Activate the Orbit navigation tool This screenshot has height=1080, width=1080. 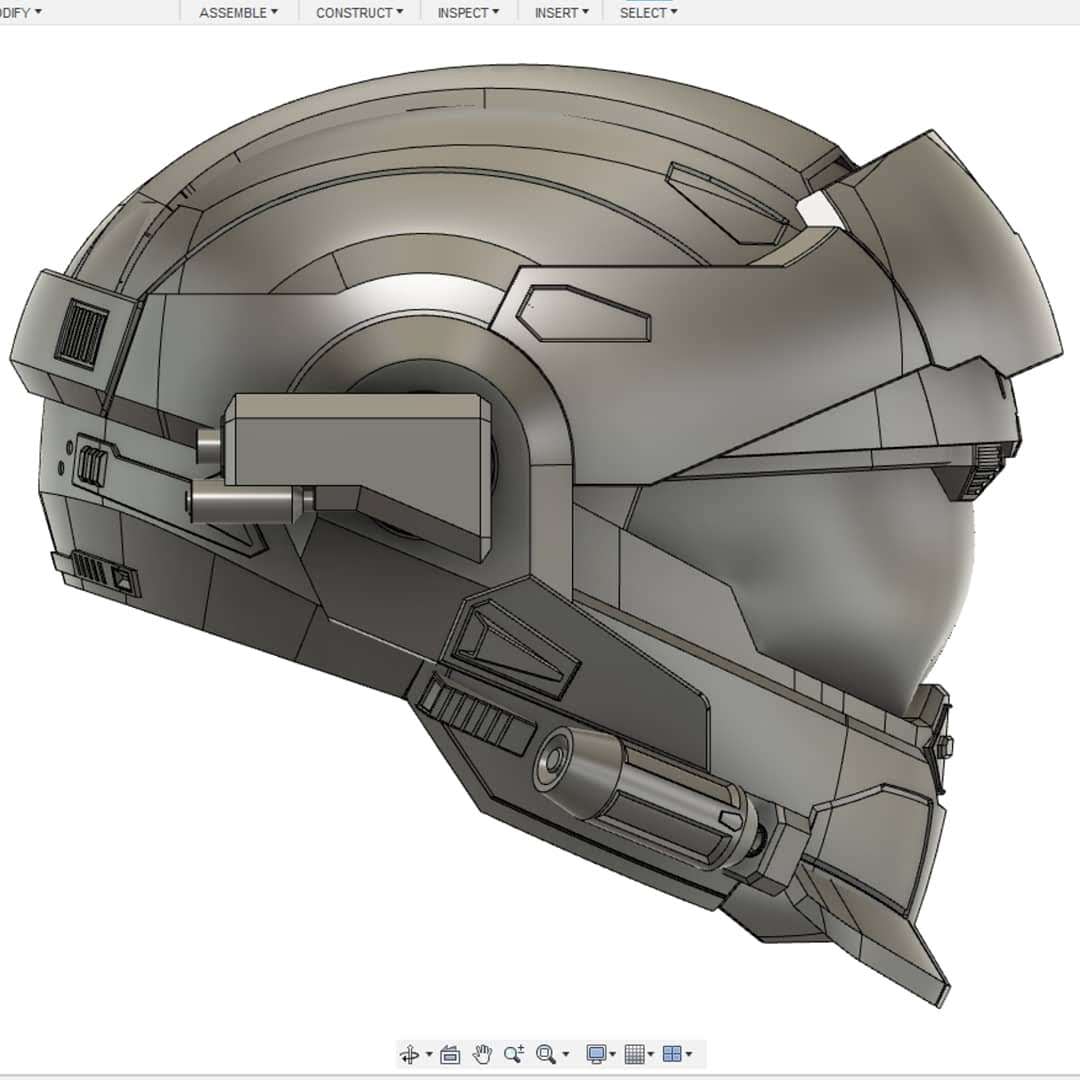[x=410, y=1054]
